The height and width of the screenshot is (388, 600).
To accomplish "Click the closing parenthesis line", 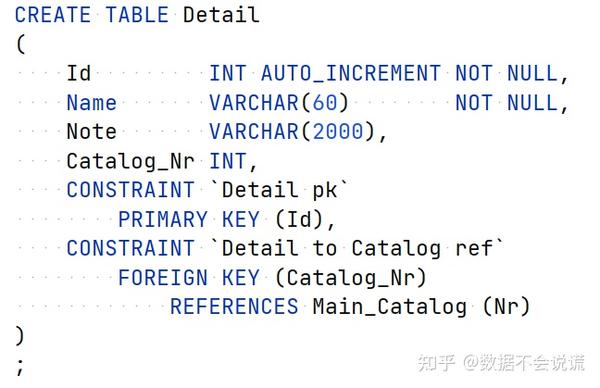I will (20, 336).
